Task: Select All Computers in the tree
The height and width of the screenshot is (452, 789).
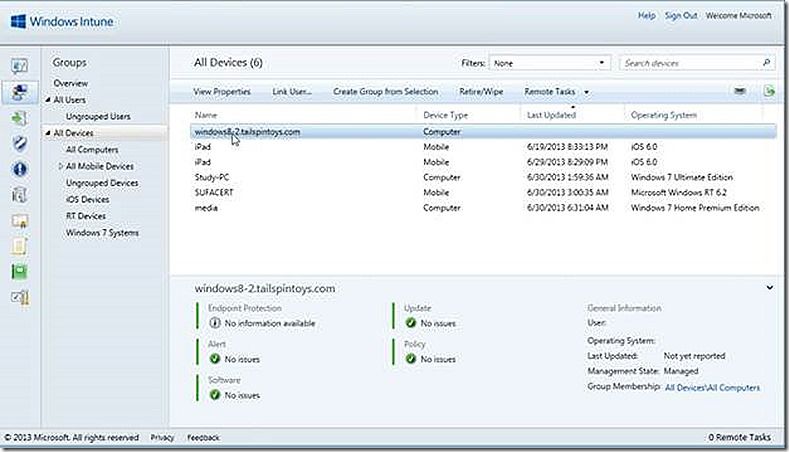Action: coord(92,149)
